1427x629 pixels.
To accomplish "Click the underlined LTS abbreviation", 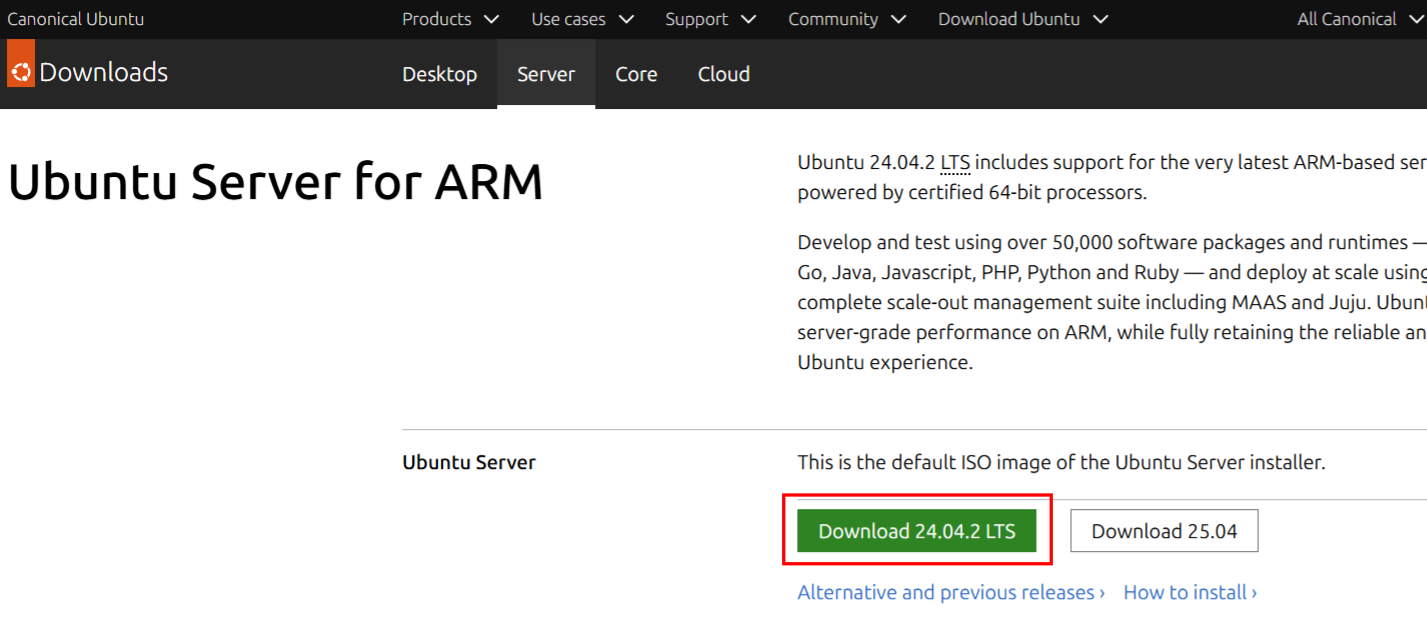I will point(955,162).
